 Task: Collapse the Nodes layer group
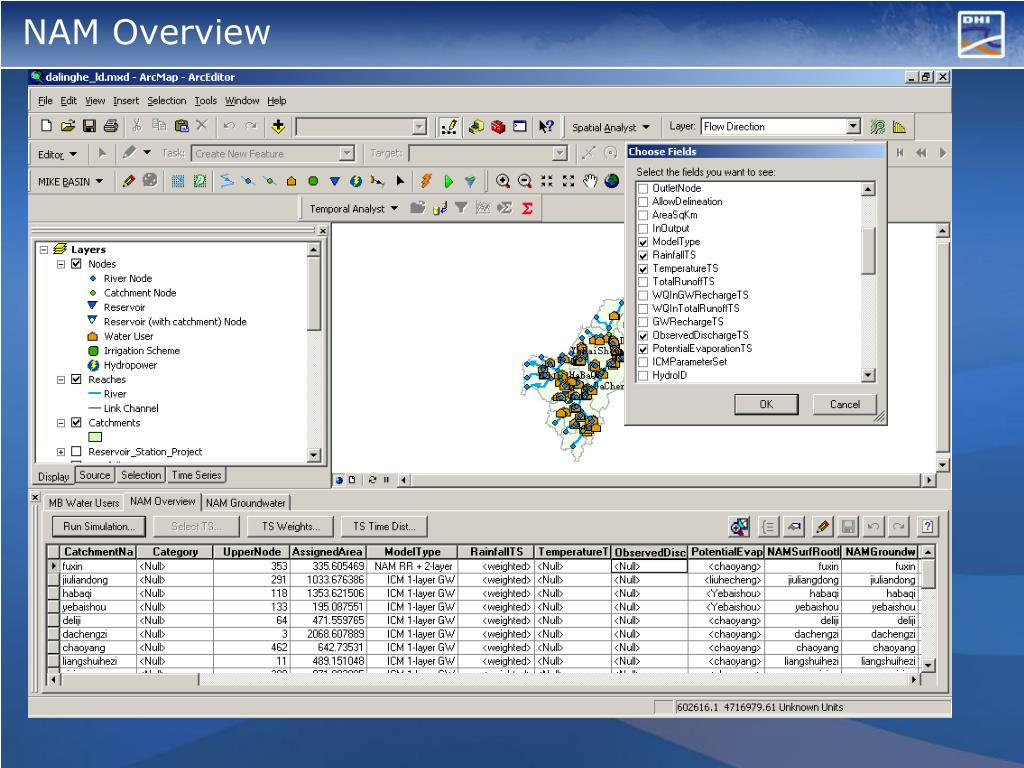[x=61, y=264]
